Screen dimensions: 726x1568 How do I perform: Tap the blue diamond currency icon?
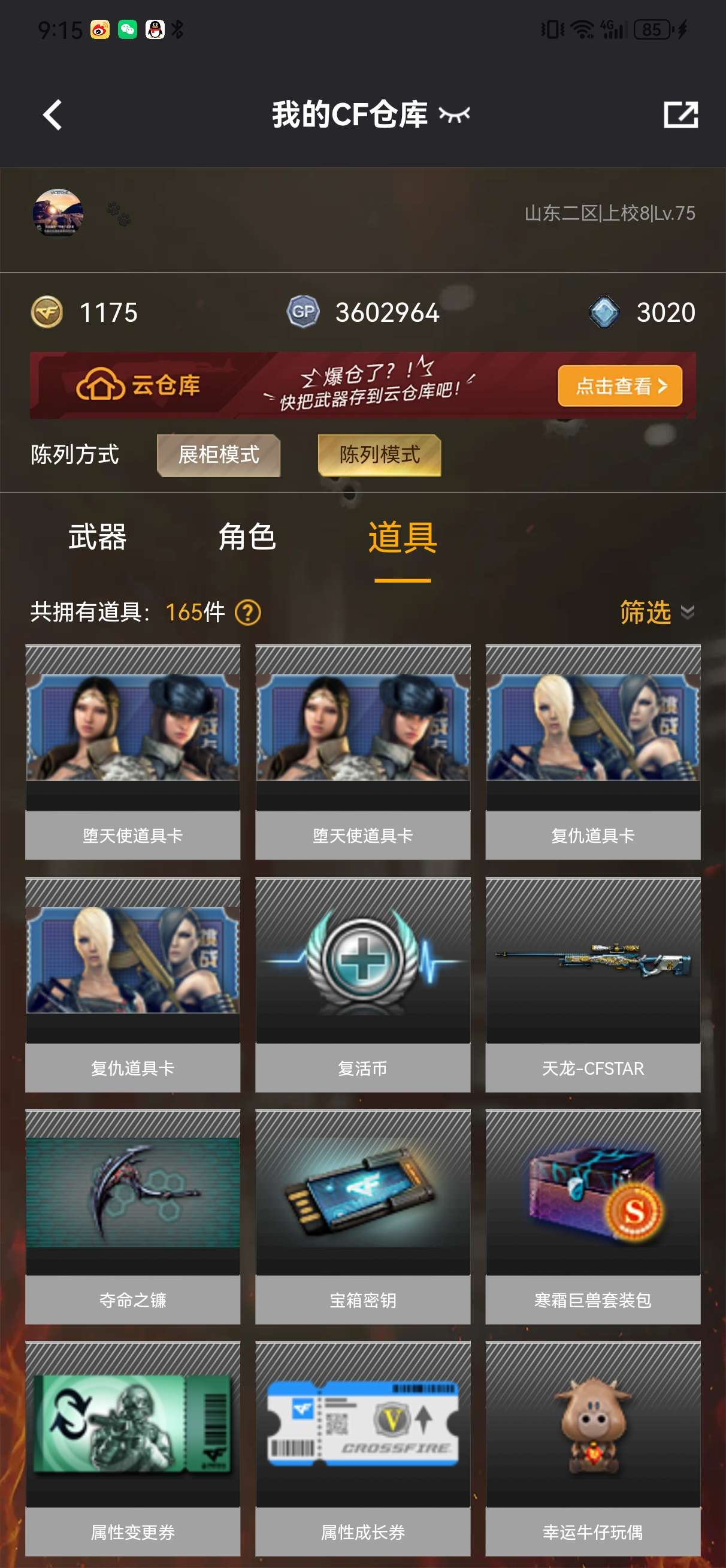pos(604,312)
